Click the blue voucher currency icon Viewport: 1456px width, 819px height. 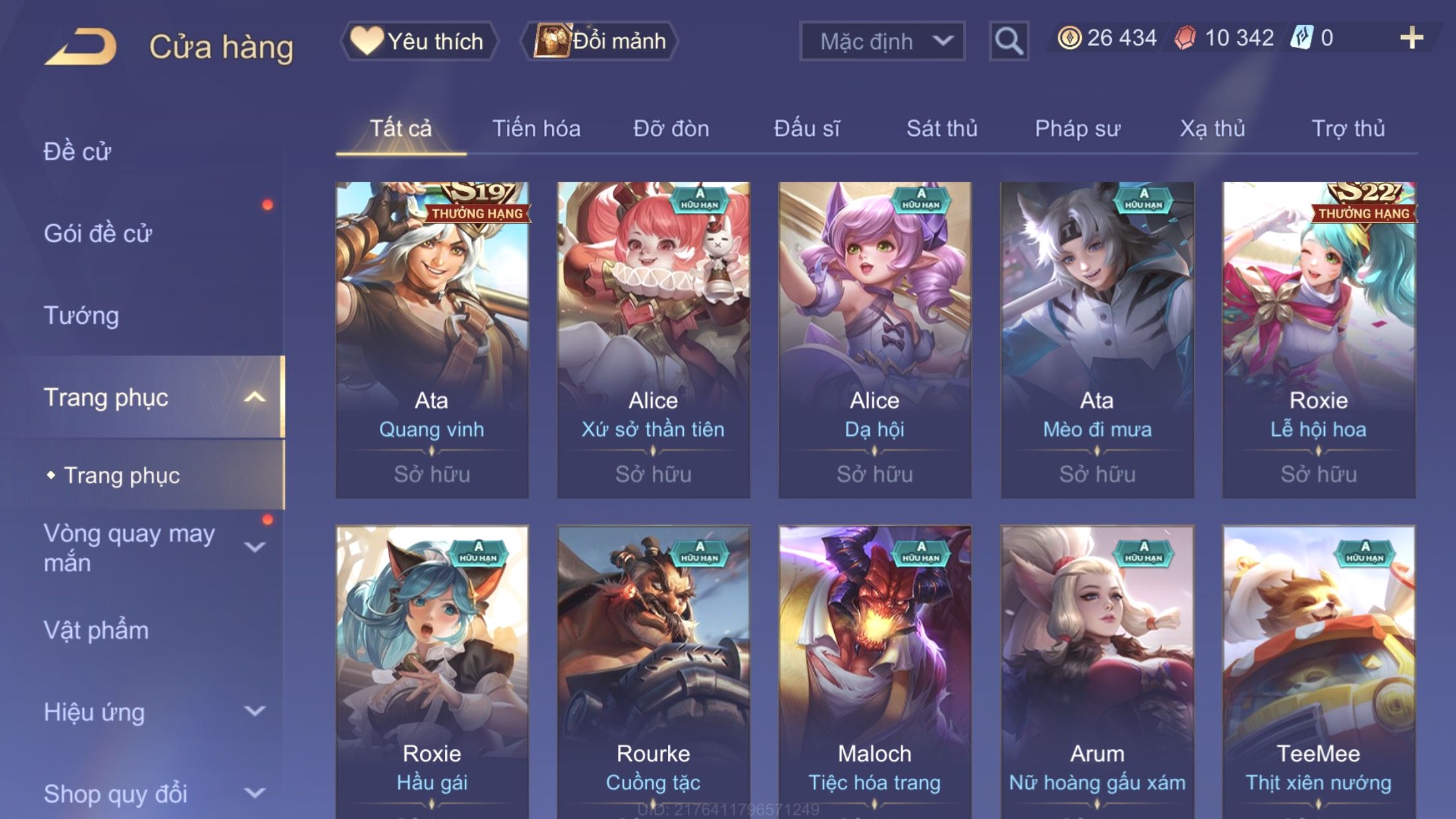tap(1302, 38)
